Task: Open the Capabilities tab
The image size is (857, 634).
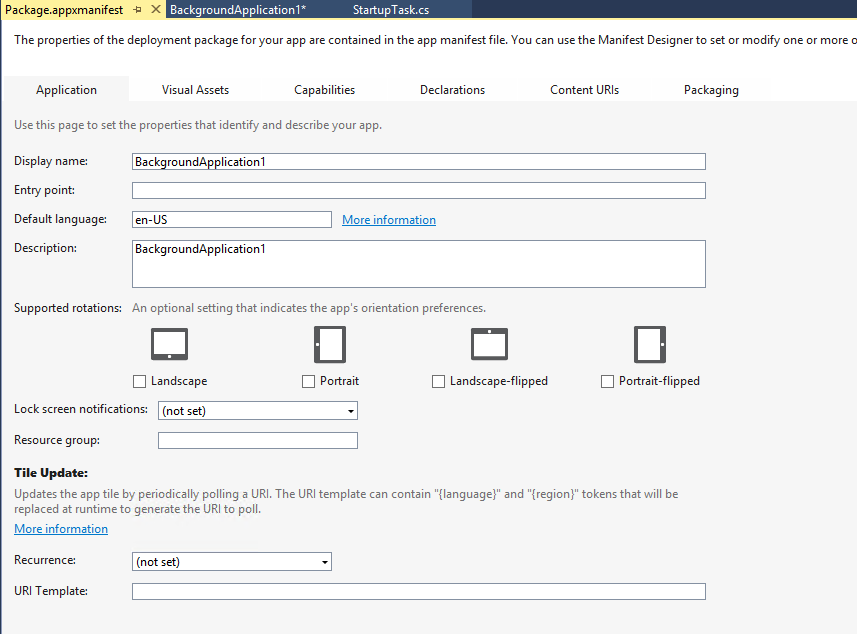Action: point(324,90)
